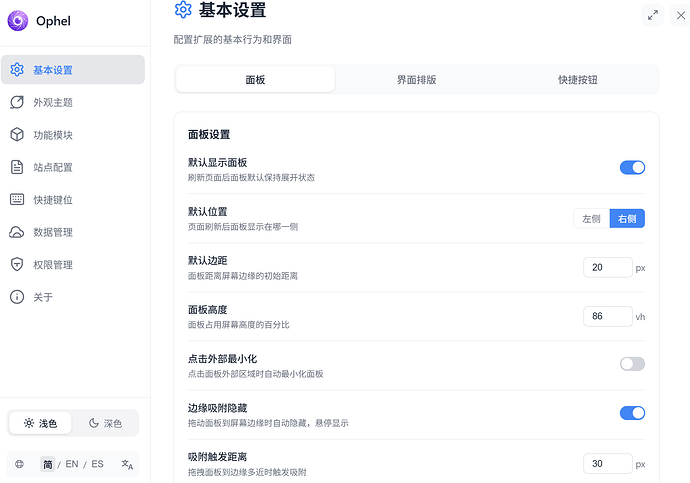Expand the settings window to fullscreen

pyautogui.click(x=653, y=14)
